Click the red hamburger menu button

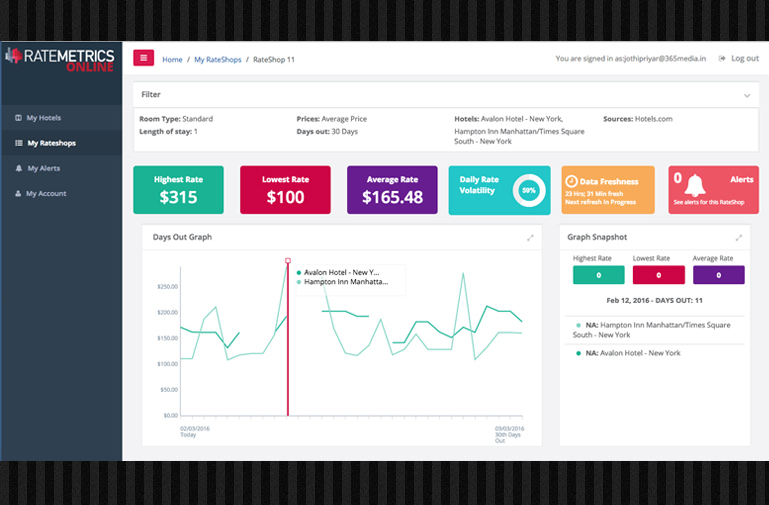pyautogui.click(x=143, y=58)
